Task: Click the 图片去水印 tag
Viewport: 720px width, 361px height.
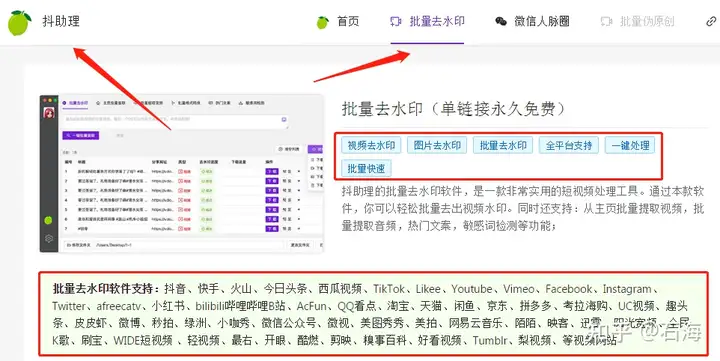Action: pyautogui.click(x=437, y=146)
